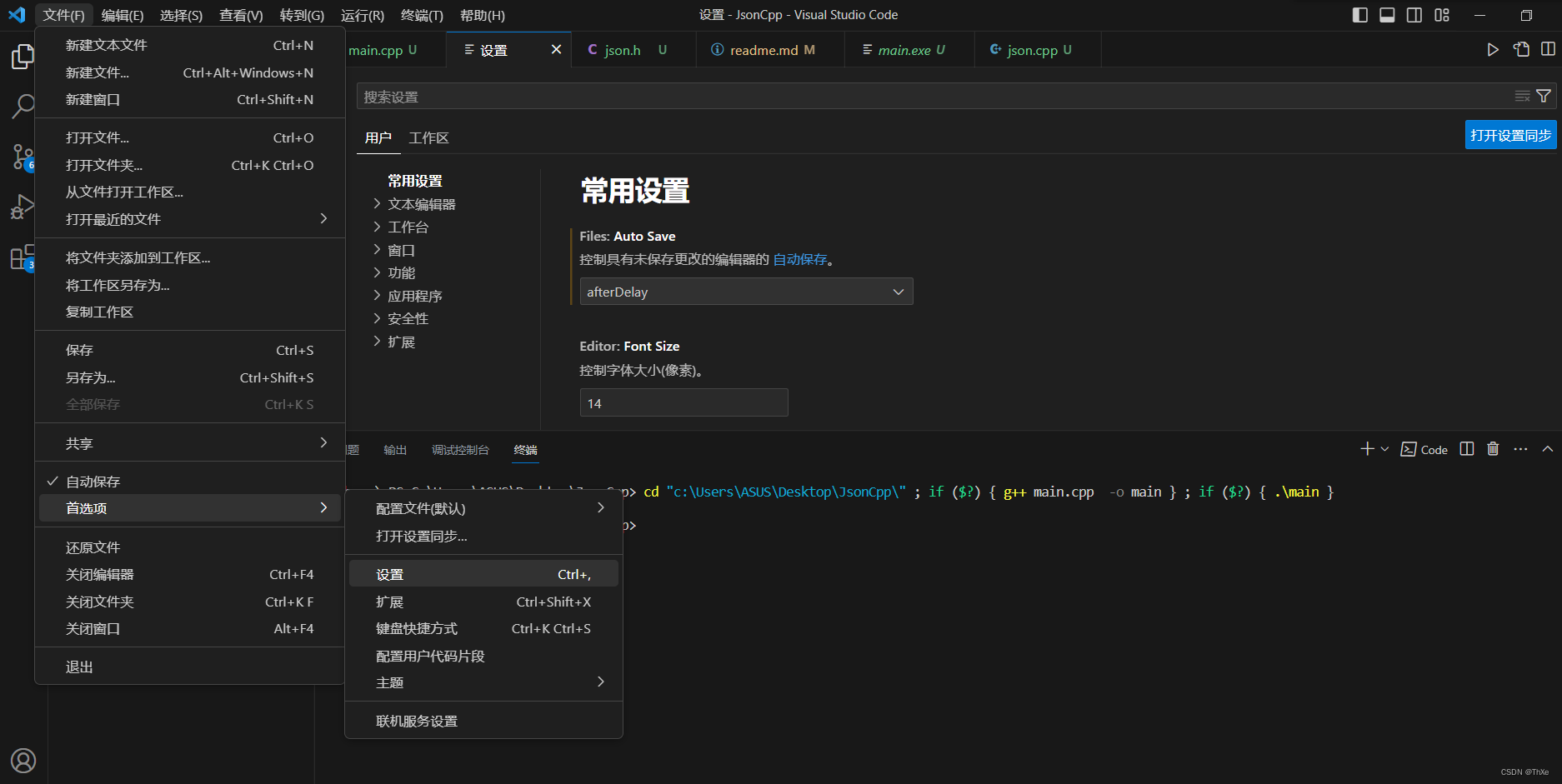Click the Run play icon in editor toolbar
Screen dimensions: 1562x784
click(1493, 50)
